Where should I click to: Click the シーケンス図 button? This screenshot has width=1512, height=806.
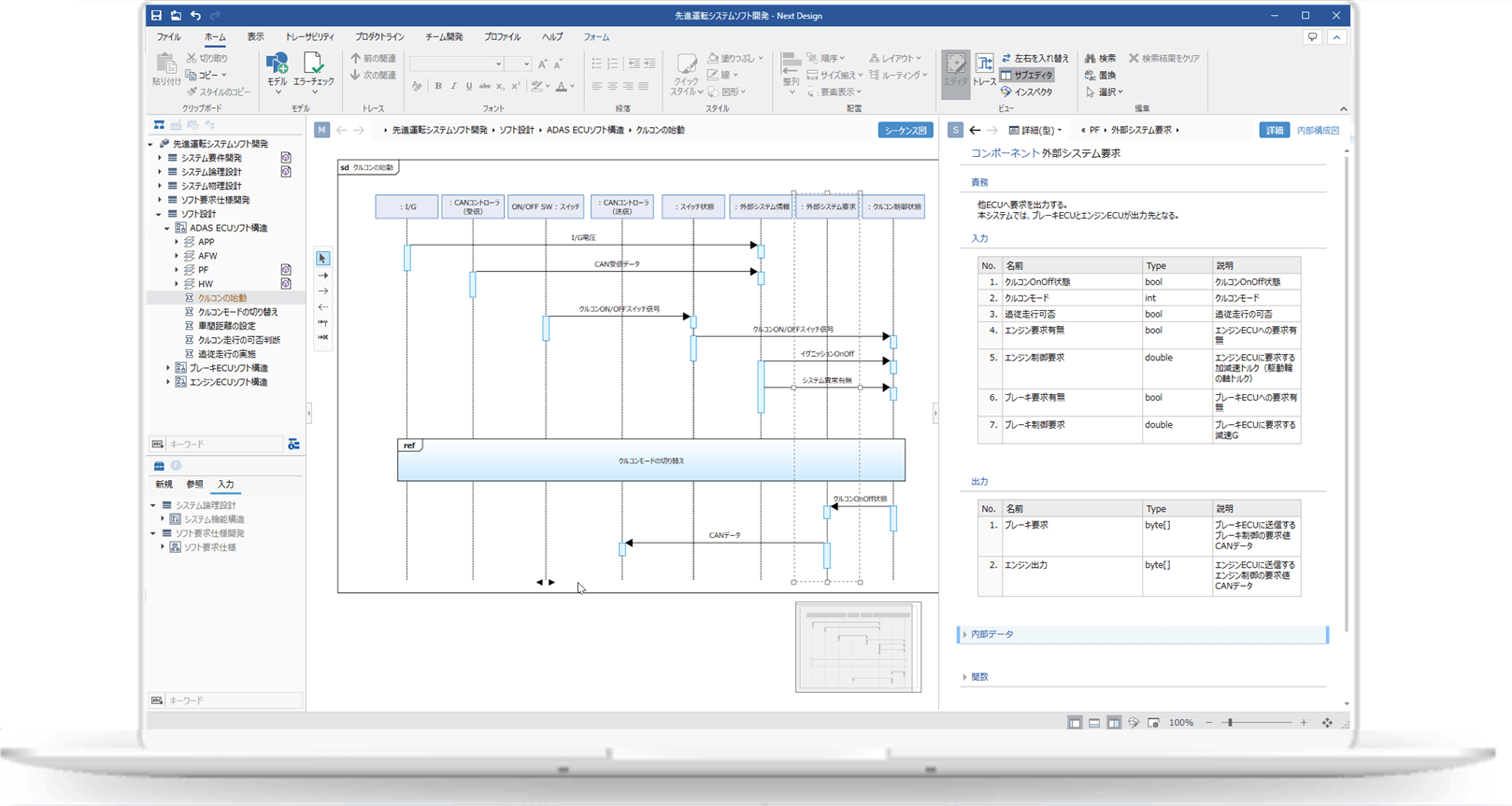pos(905,130)
